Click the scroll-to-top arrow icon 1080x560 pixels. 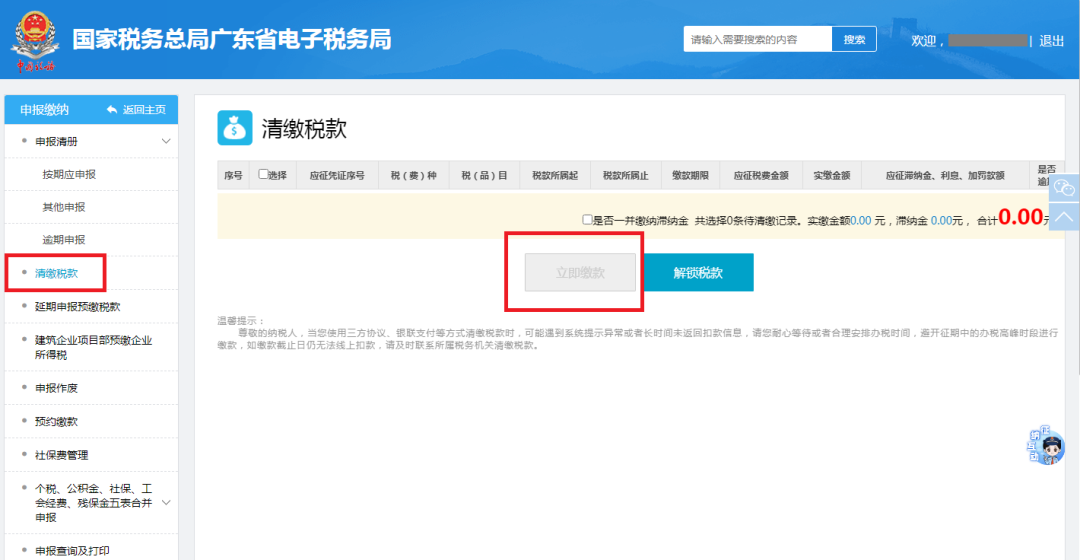click(1064, 217)
